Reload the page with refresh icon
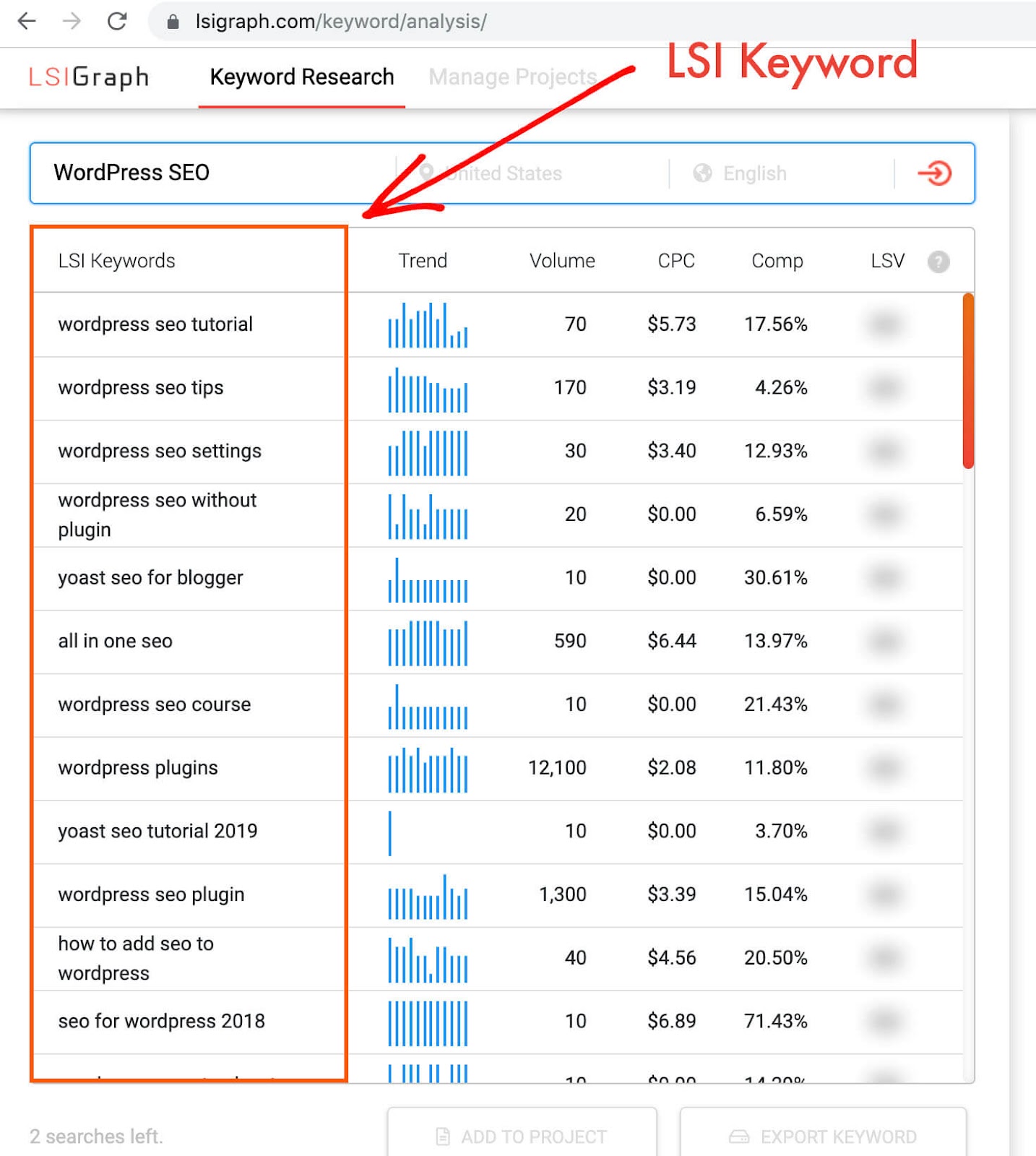1036x1156 pixels. (x=117, y=21)
